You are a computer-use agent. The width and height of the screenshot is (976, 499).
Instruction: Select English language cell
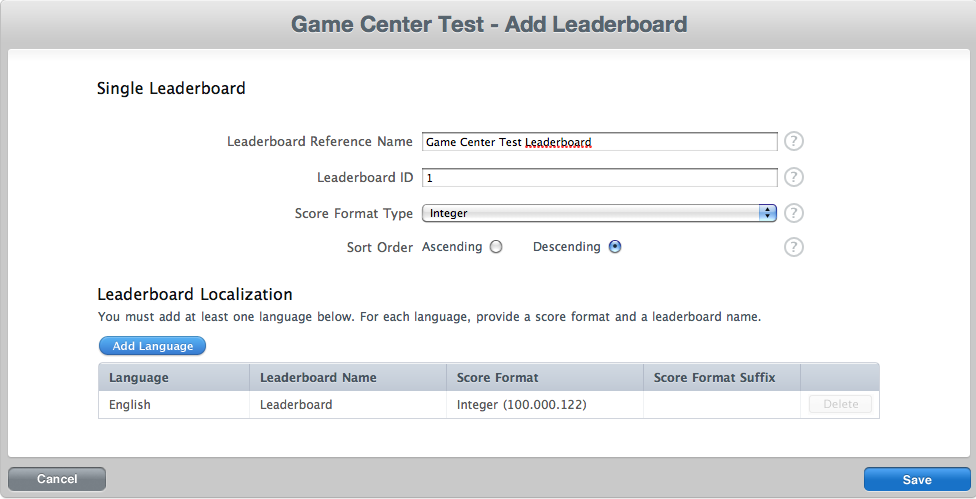174,404
